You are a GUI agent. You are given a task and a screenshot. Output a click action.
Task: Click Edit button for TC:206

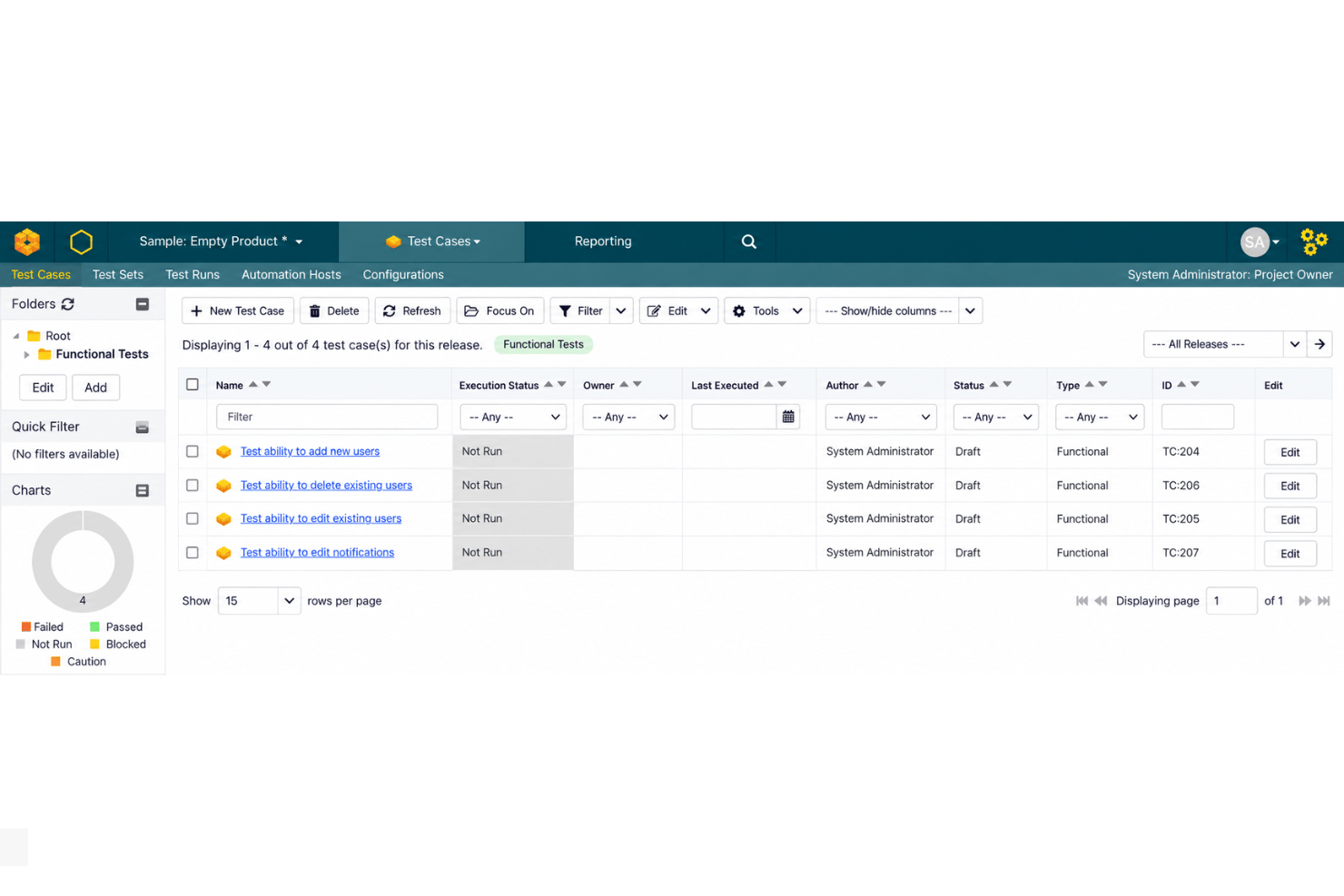pos(1290,486)
